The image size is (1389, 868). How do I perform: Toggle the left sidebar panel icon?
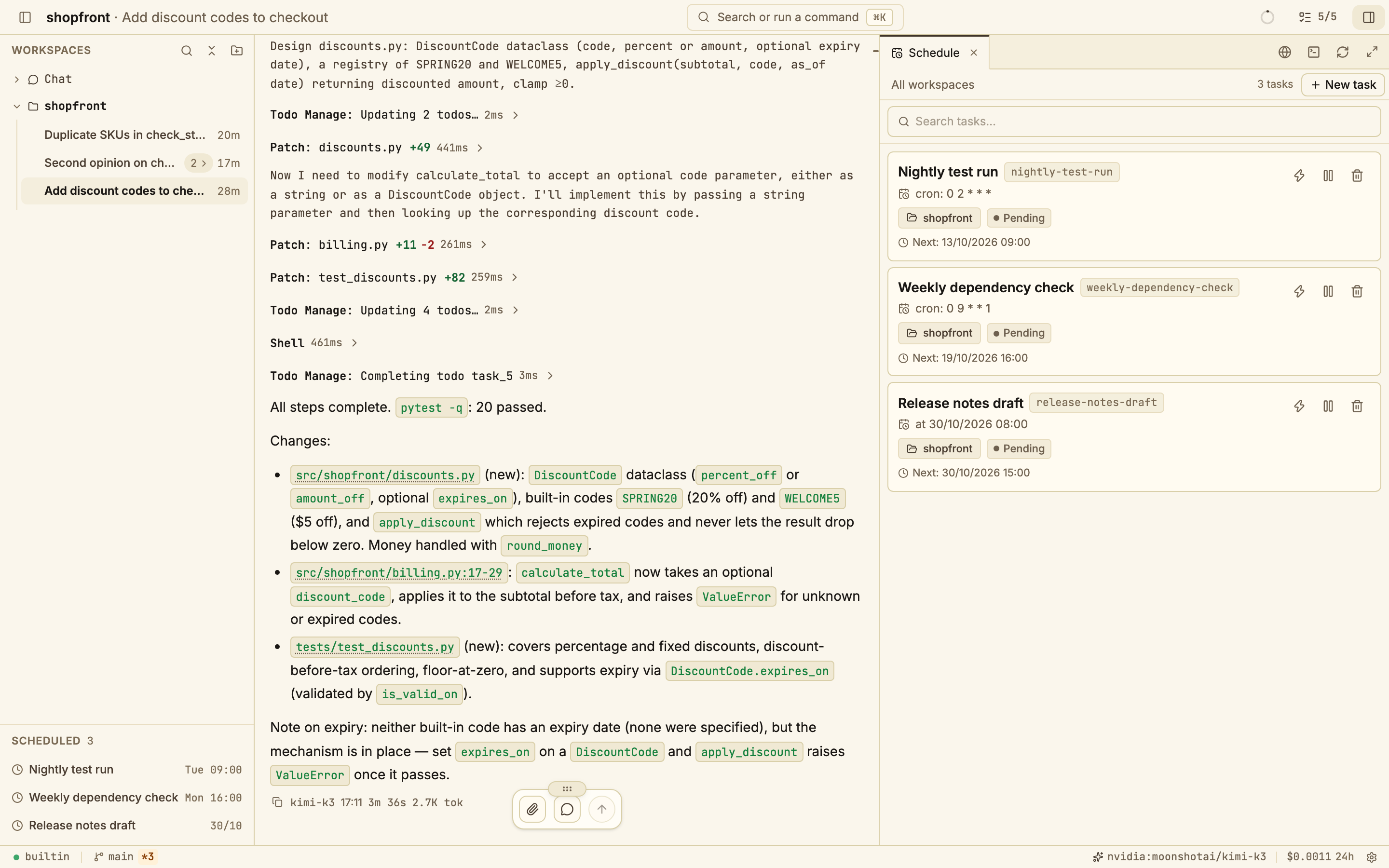25,17
